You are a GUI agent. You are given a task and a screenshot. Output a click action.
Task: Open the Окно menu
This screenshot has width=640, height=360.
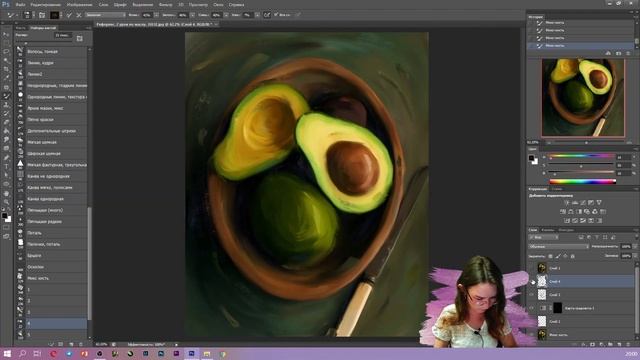218,4
